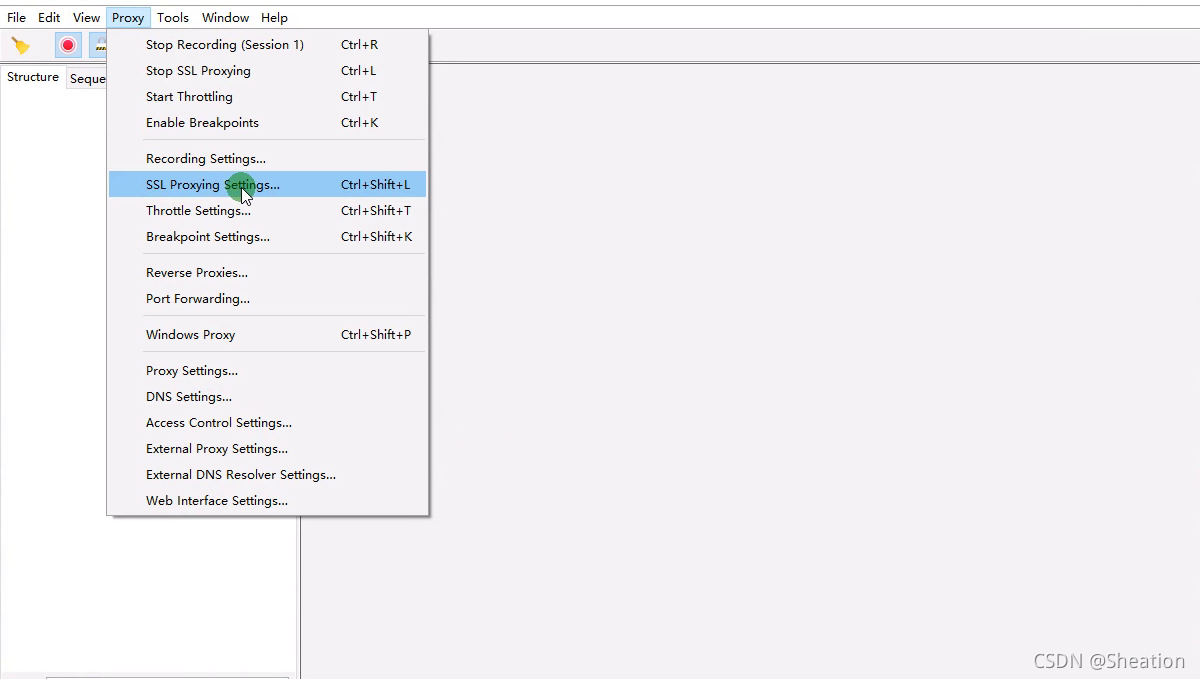Viewport: 1200px width, 679px height.
Task: Open the Window menu
Action: (225, 17)
